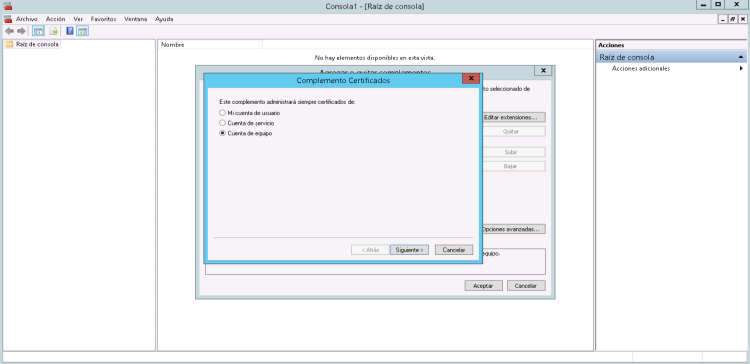Open the blue Help question mark icon
Screen dimensions: 750x364
point(70,31)
